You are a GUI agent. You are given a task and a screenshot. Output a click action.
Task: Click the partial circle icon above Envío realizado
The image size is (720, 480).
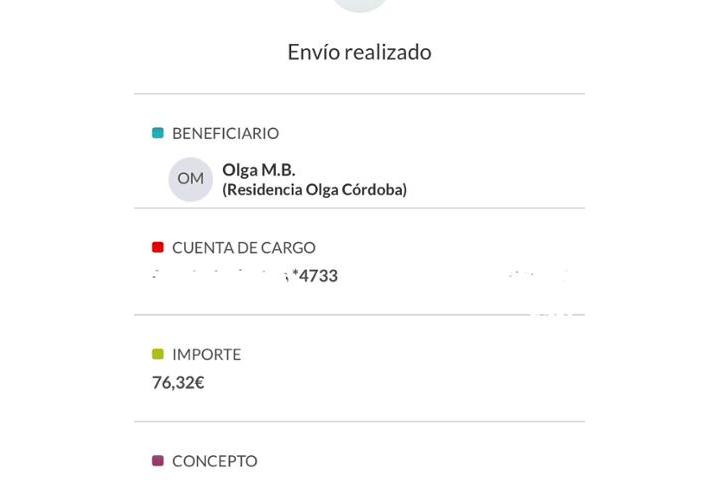(x=360, y=6)
